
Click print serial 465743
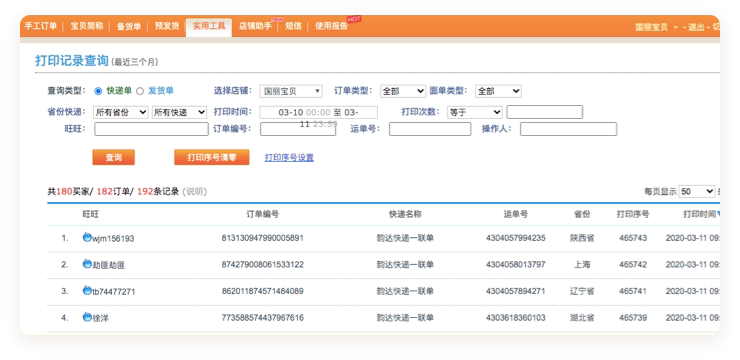(x=633, y=238)
